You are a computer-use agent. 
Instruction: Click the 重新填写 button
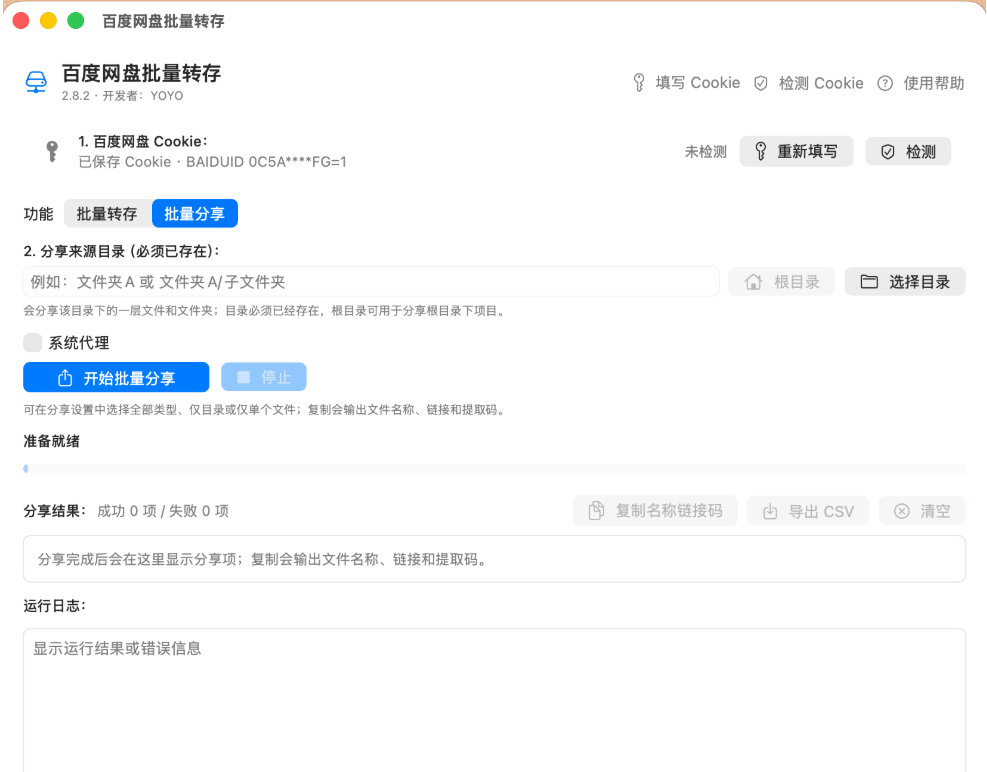[796, 151]
